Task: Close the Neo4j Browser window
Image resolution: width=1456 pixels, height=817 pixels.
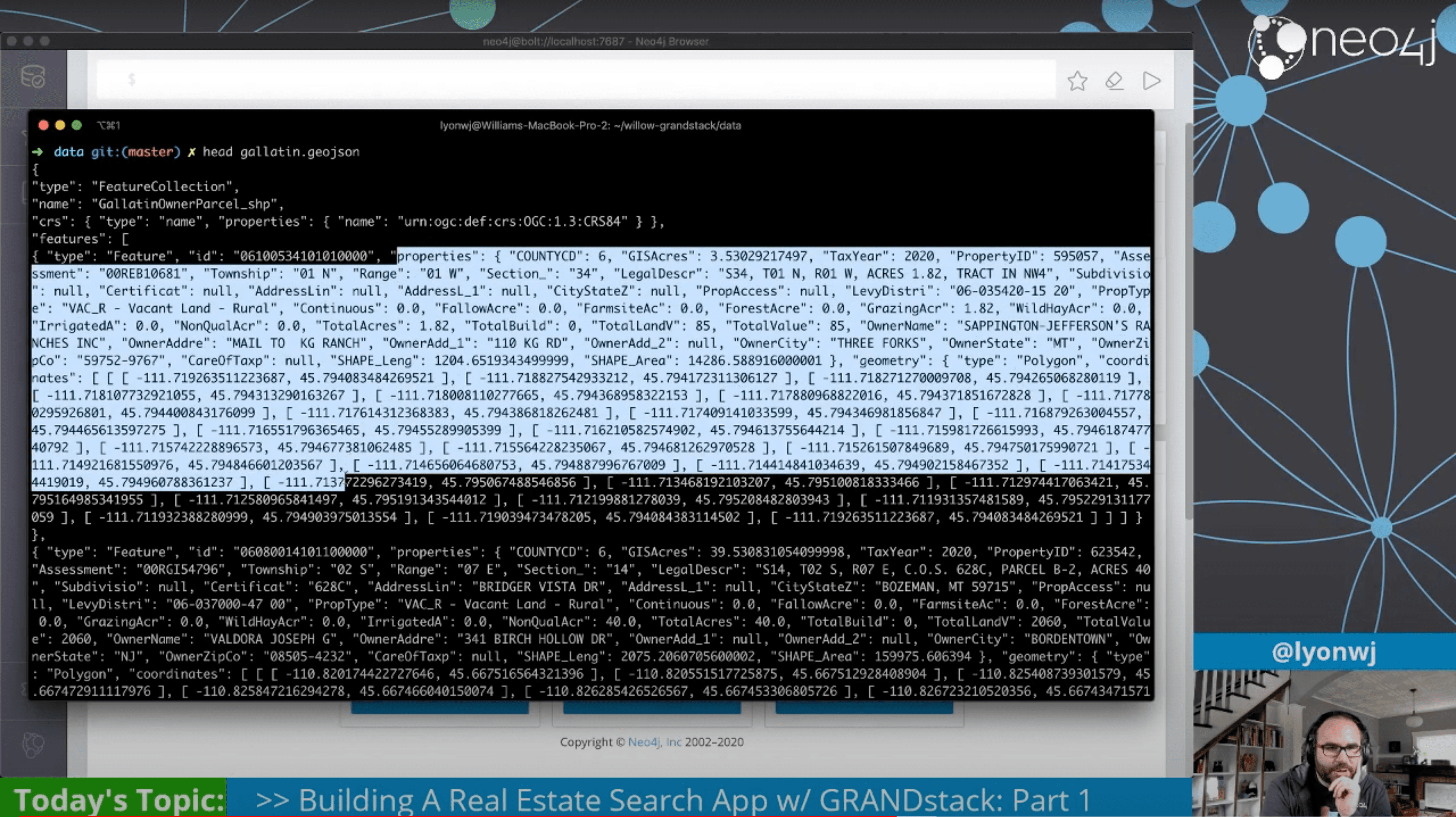Action: 11,41
